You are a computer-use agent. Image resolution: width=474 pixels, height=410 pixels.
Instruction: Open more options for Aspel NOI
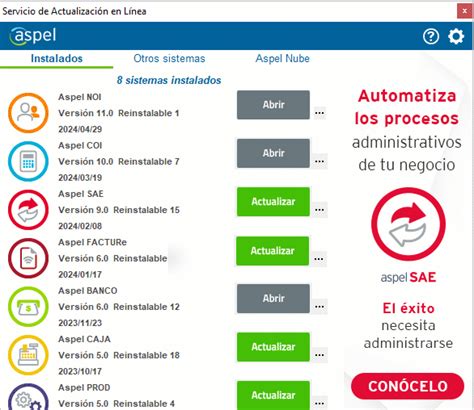320,113
